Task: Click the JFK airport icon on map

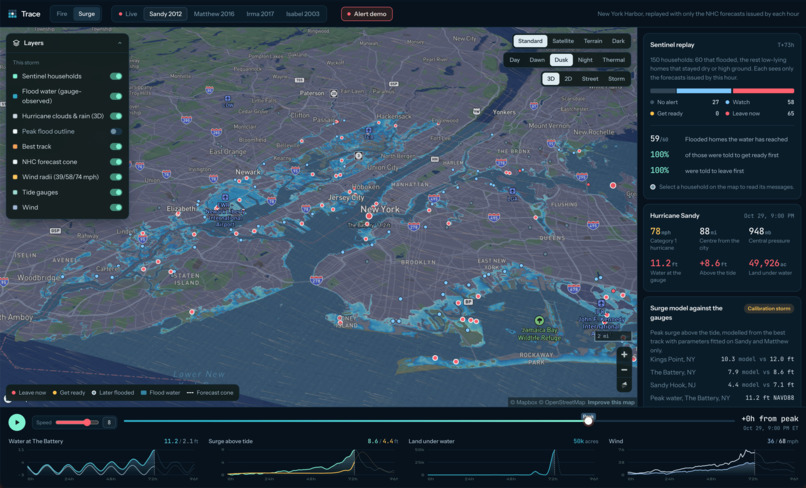Action: 601,303
